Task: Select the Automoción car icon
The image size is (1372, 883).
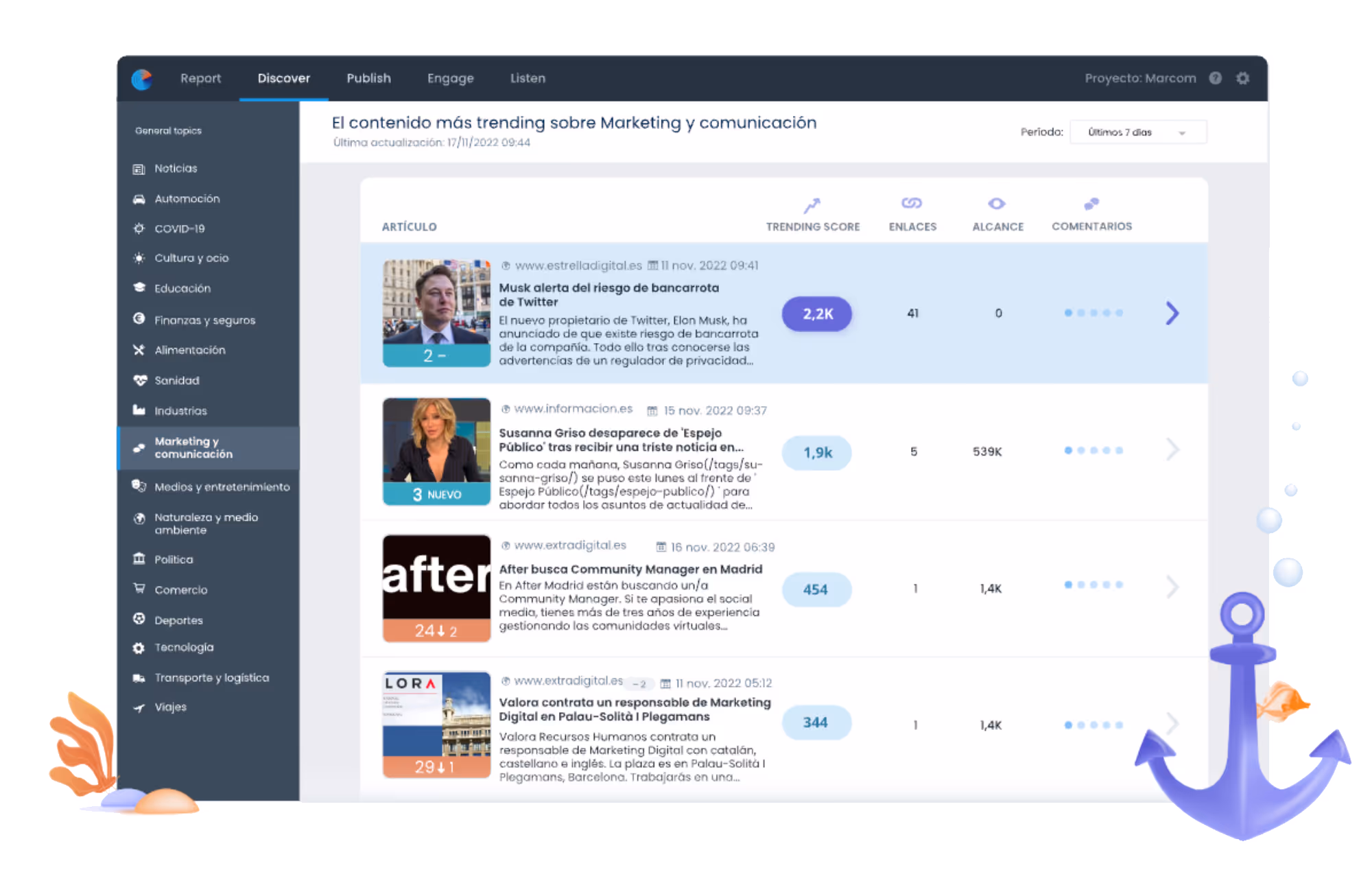Action: (139, 199)
